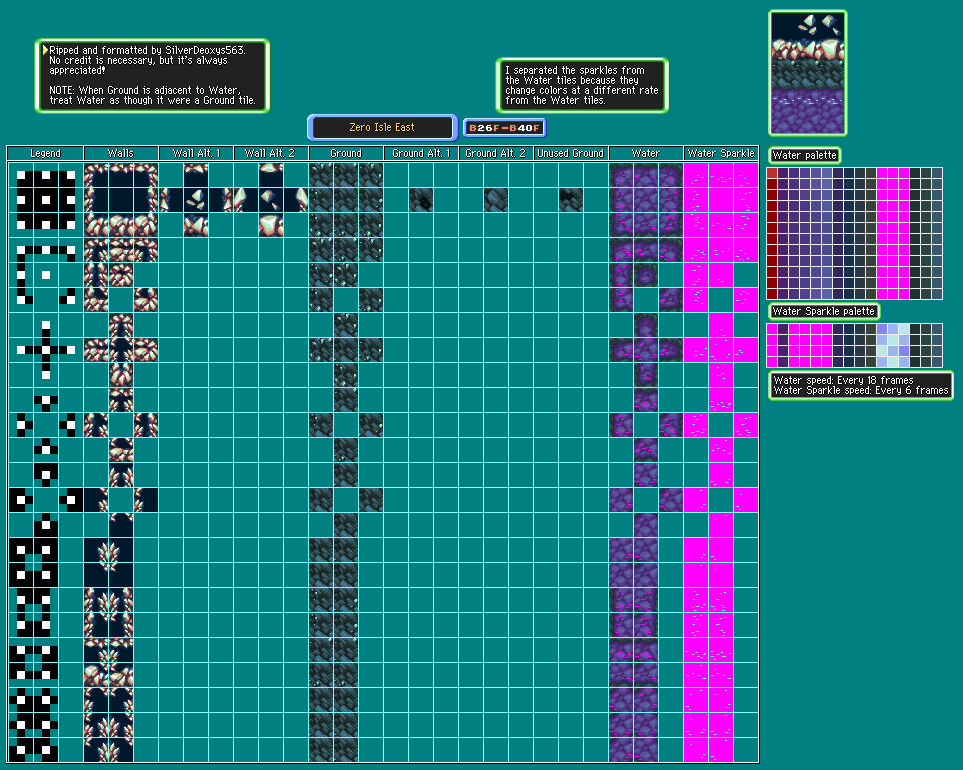
Task: Click the "Ground" column header
Action: coord(346,153)
